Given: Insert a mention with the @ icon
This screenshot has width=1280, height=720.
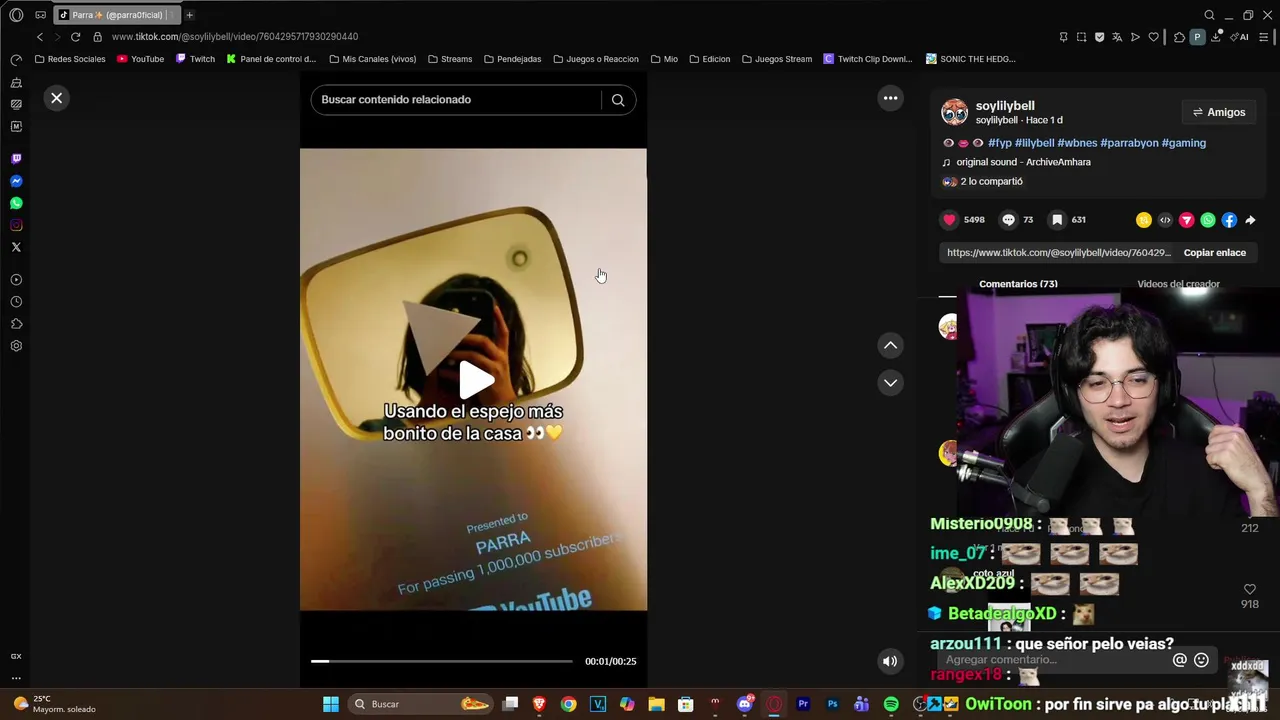Looking at the screenshot, I should tap(1180, 660).
